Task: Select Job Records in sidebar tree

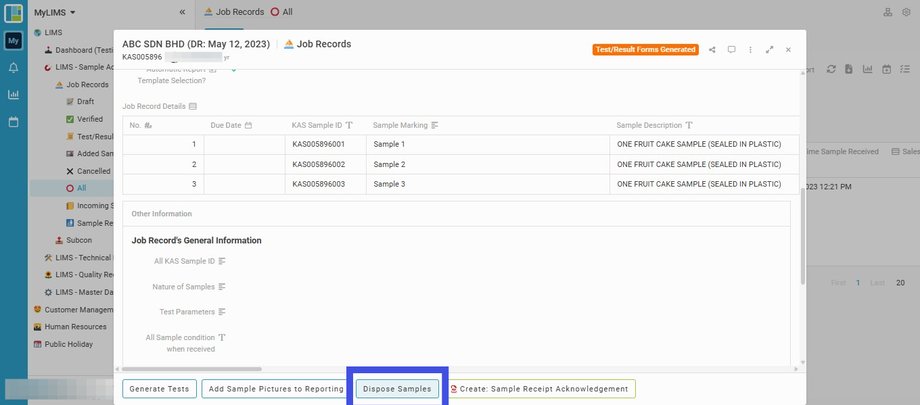Action: [x=82, y=85]
